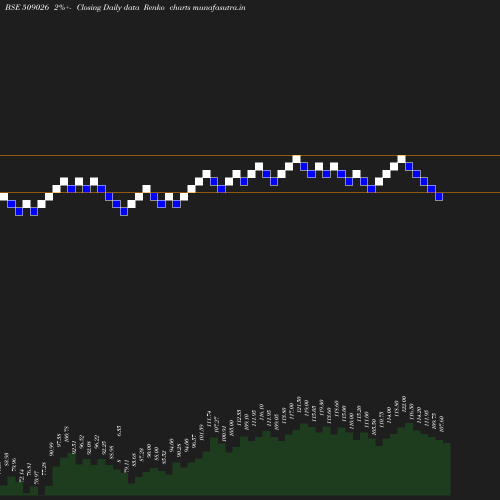Click the '112.55' value label

[x=239, y=418]
